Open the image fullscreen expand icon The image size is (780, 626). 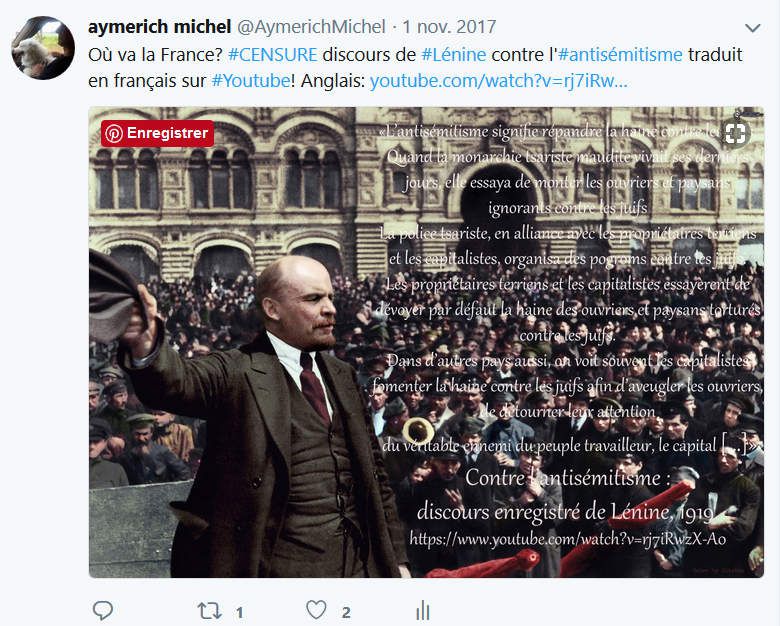point(735,133)
